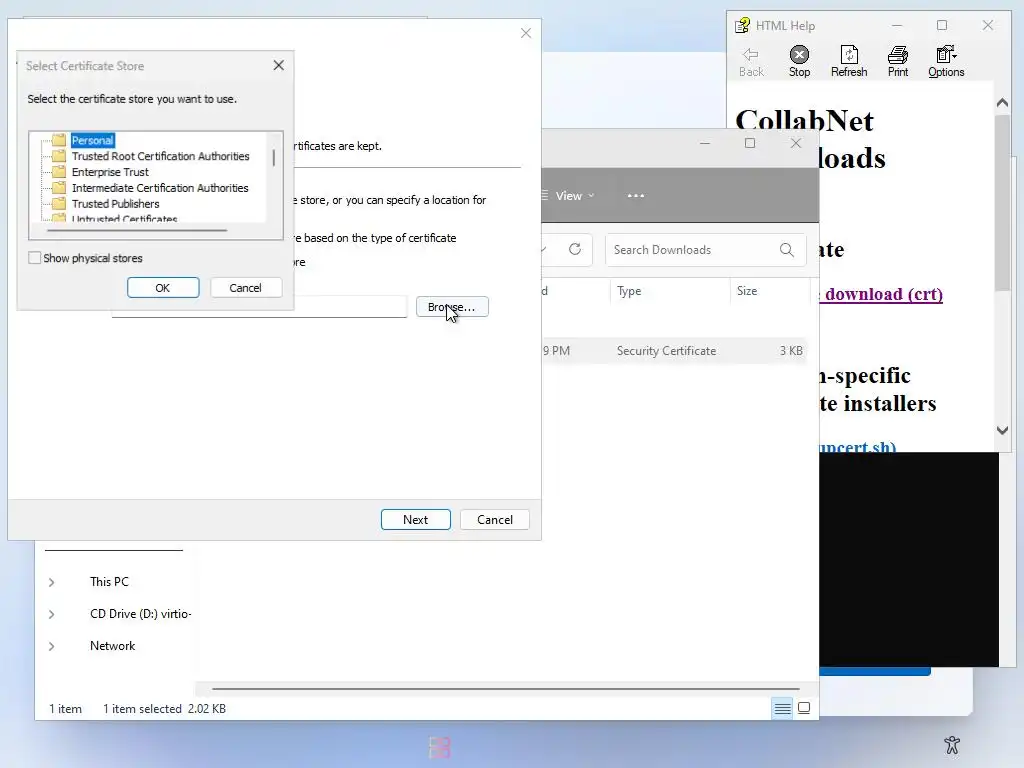1024x768 pixels.
Task: Select the Security Certificate file row
Action: pyautogui.click(x=673, y=351)
